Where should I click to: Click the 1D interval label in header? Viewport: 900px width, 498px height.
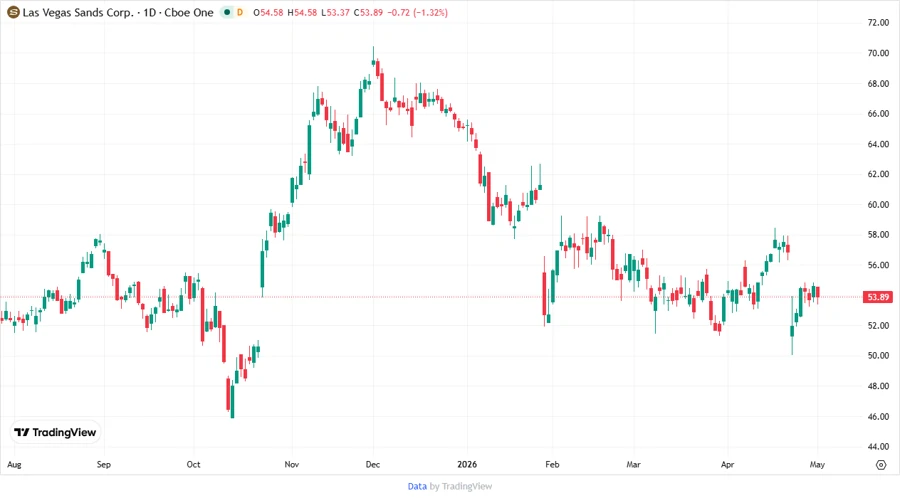(149, 12)
